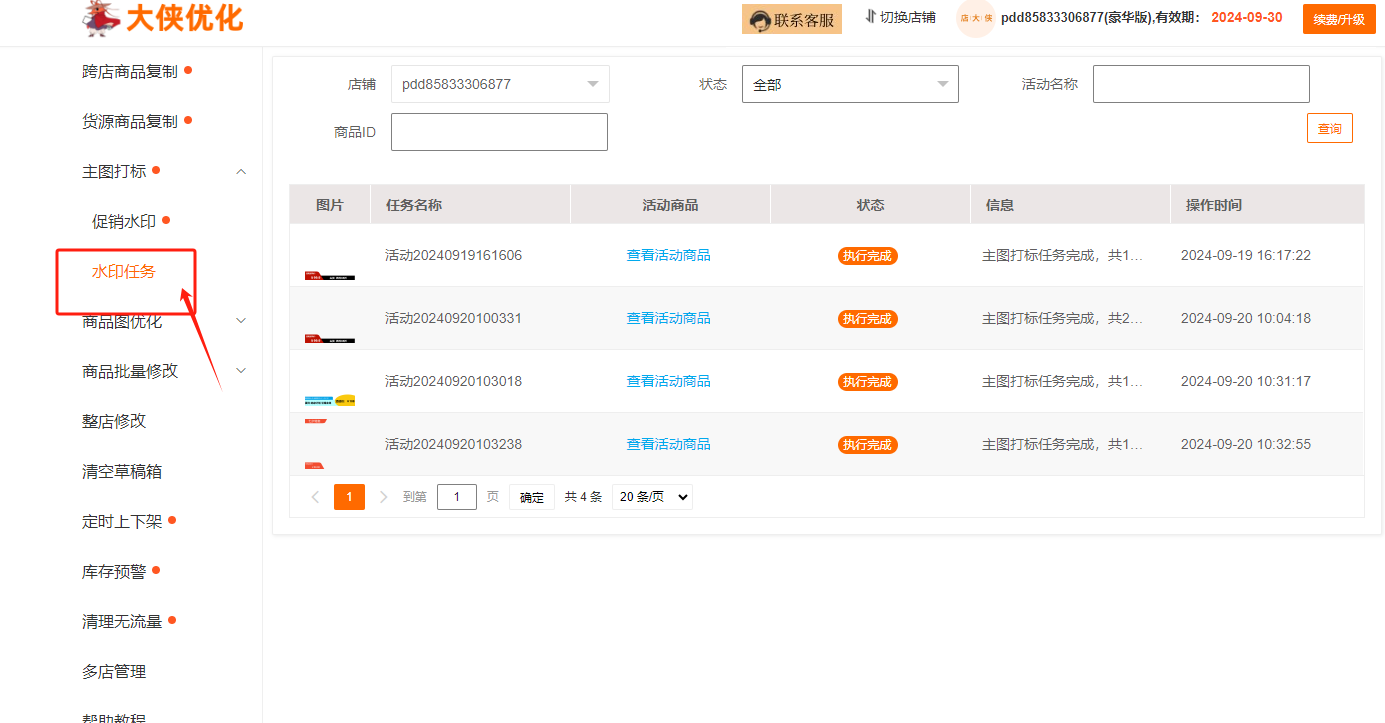Click timestamp 2024-09-19 16:17:22
The height and width of the screenshot is (723, 1385).
[x=1246, y=255]
